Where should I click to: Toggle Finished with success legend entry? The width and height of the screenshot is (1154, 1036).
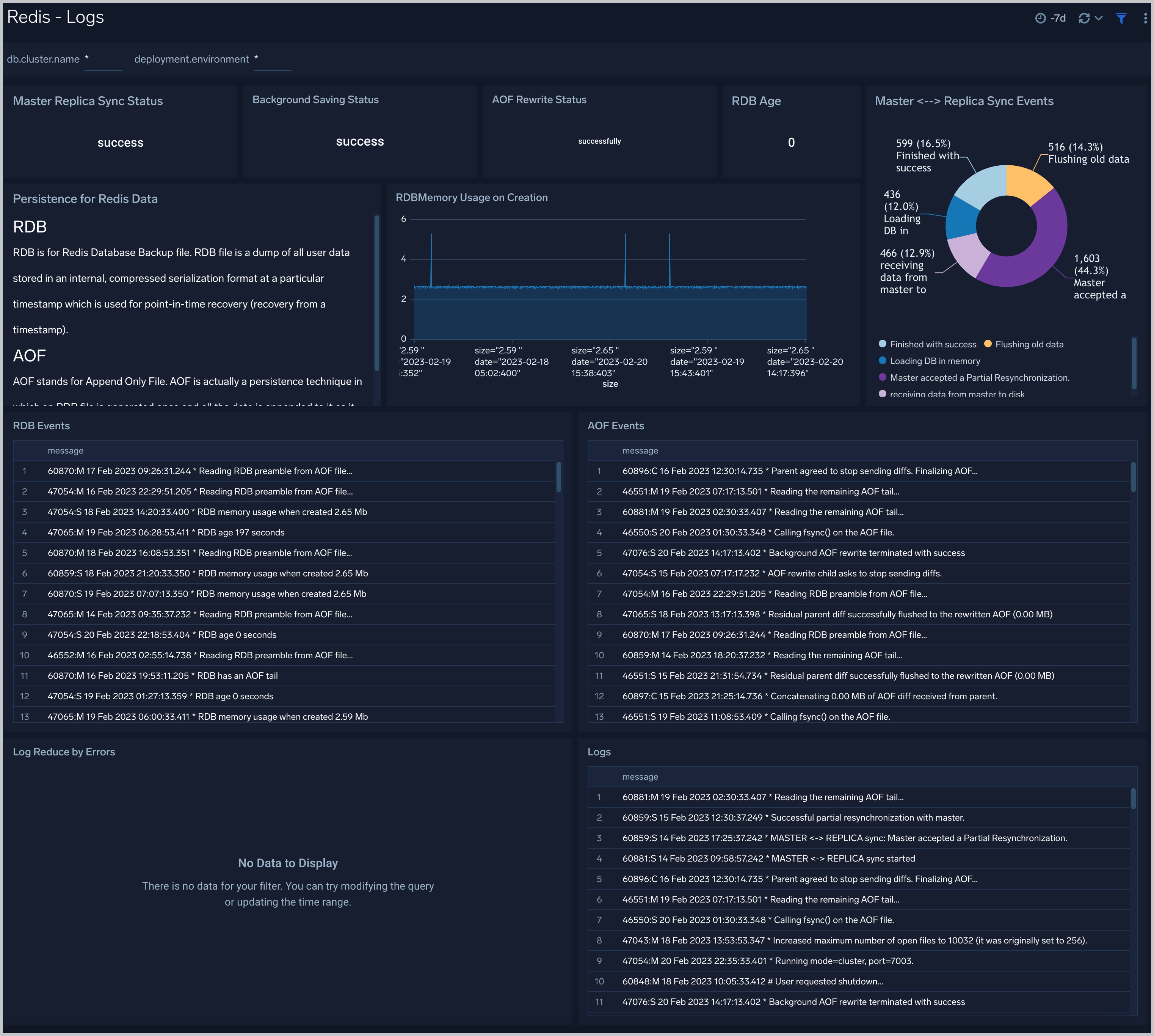[x=928, y=344]
